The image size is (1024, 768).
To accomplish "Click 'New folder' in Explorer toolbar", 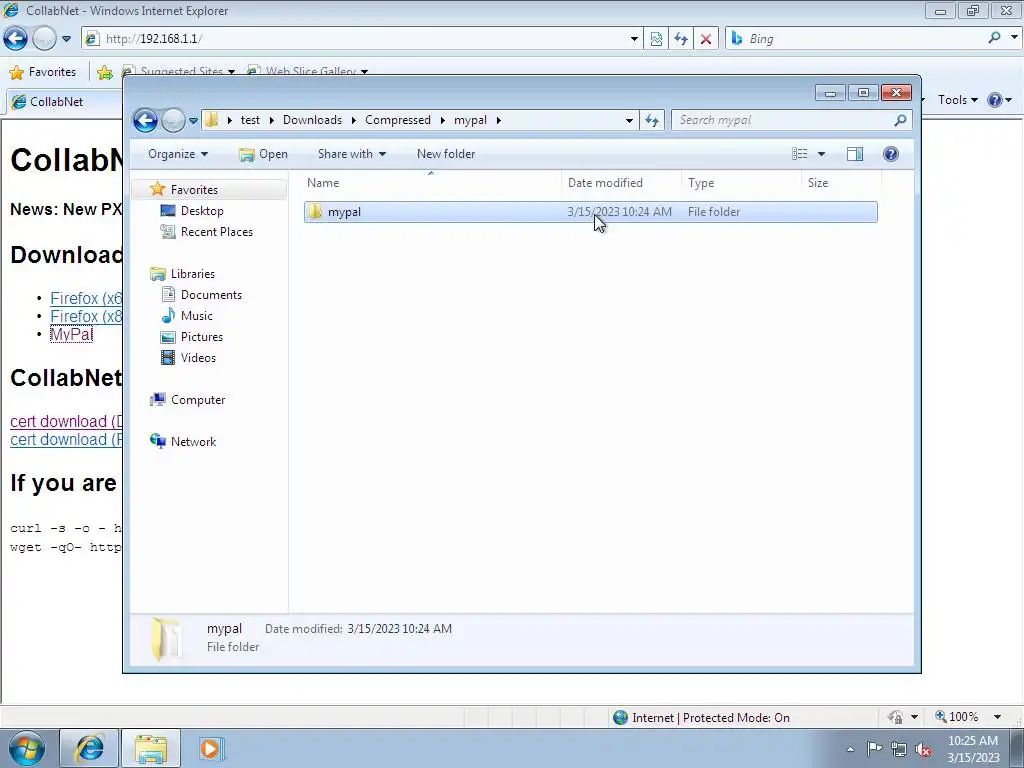I will click(x=446, y=154).
